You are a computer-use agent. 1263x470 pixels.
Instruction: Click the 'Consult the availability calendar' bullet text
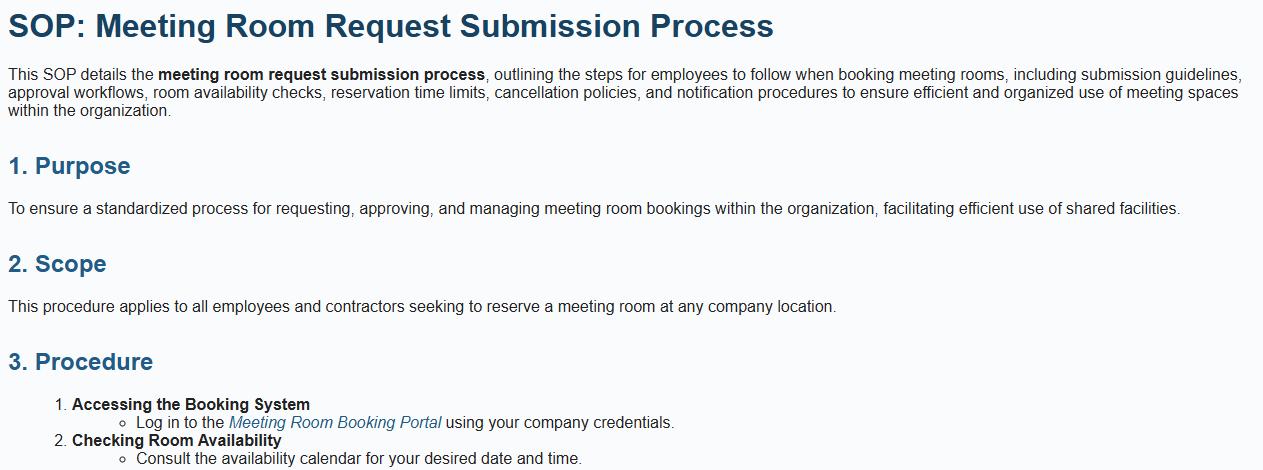pos(358,459)
